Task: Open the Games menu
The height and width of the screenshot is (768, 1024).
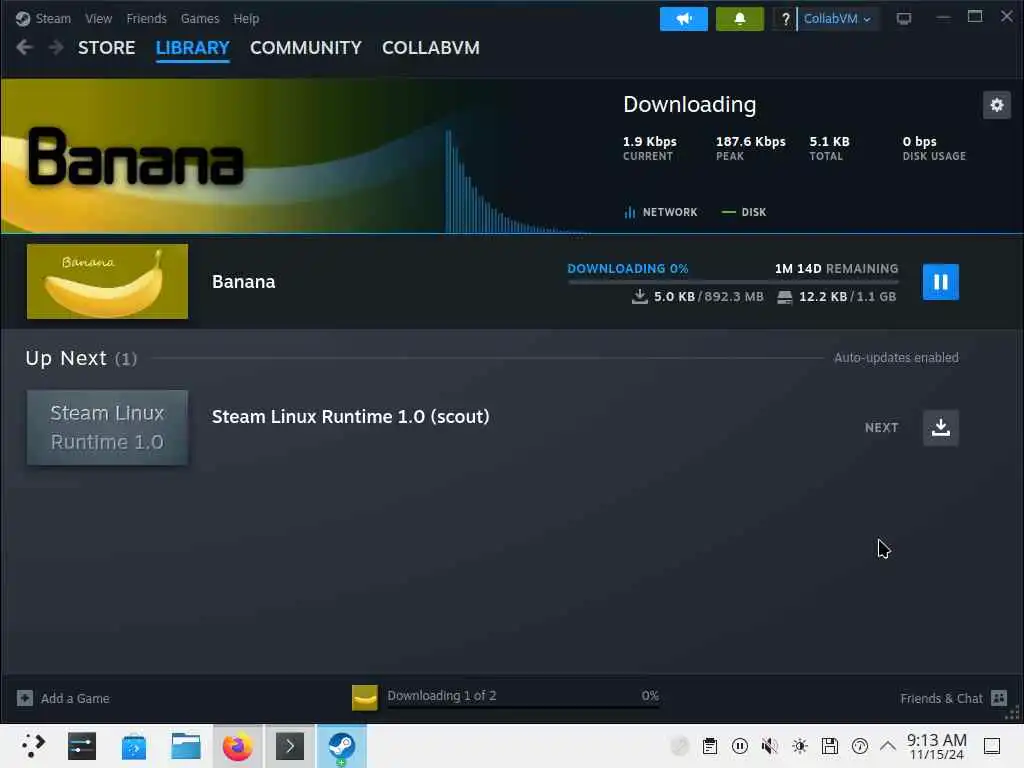Action: (x=200, y=18)
